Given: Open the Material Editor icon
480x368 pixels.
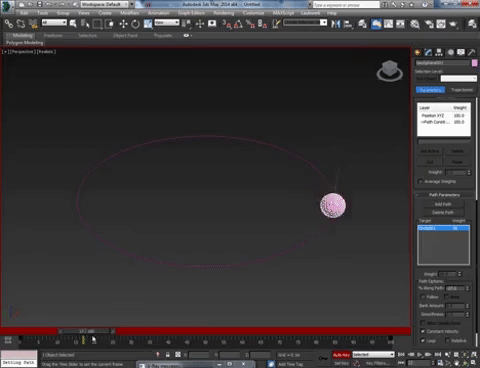Looking at the screenshot, I should 415,24.
